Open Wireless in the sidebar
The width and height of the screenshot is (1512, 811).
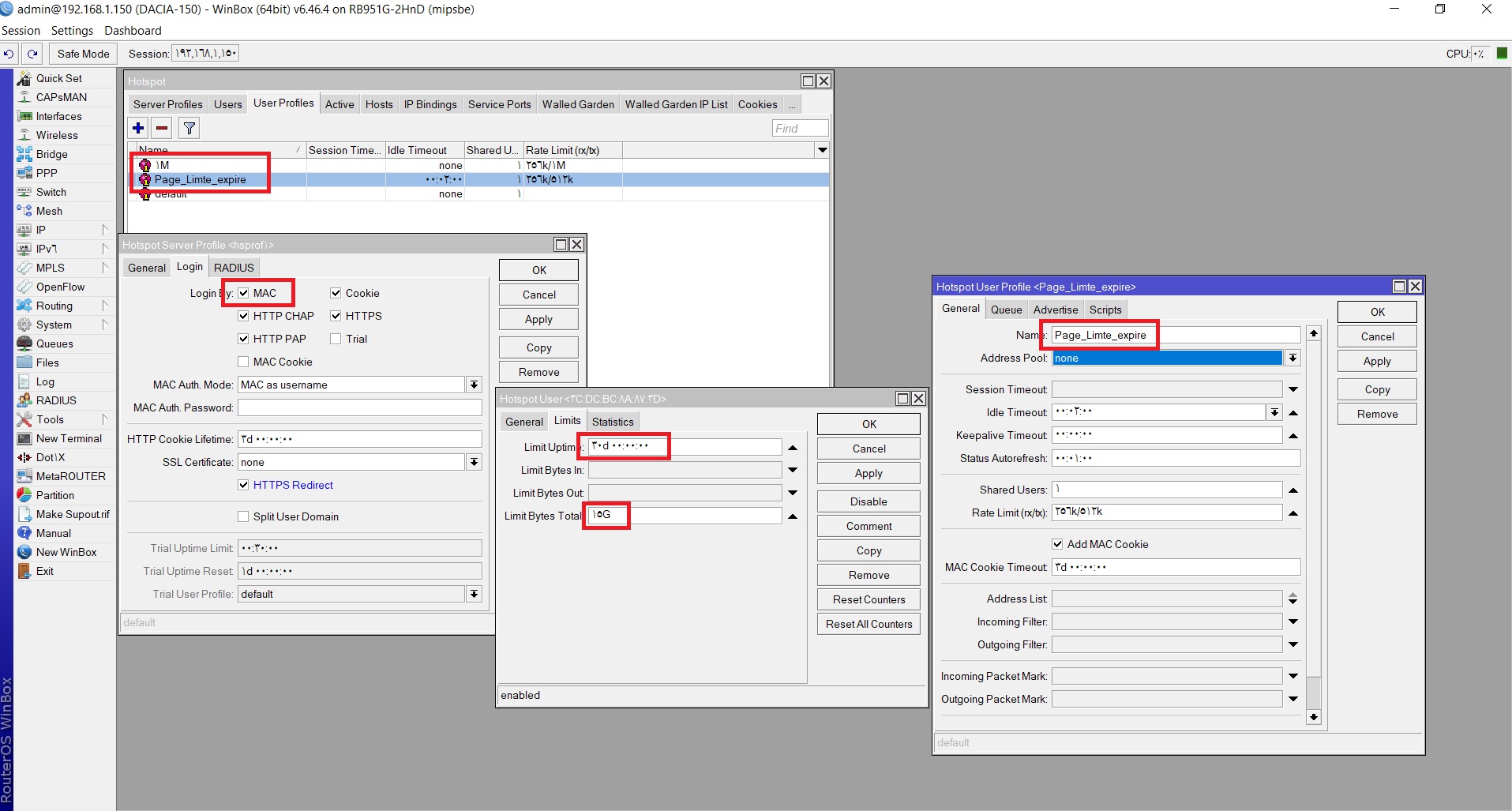[57, 135]
